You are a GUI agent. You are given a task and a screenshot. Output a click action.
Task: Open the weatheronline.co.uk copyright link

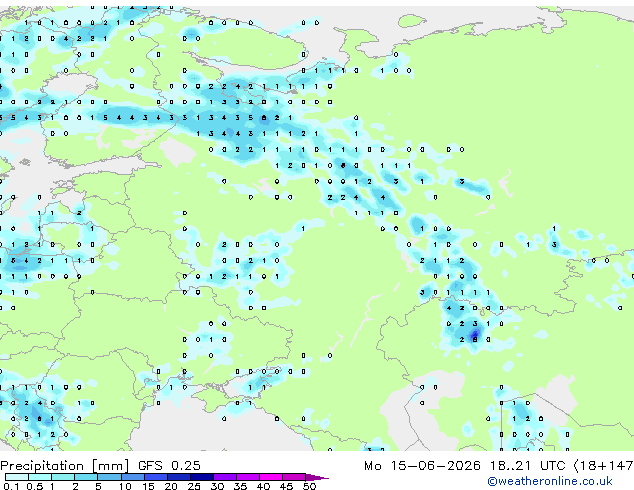pos(550,481)
